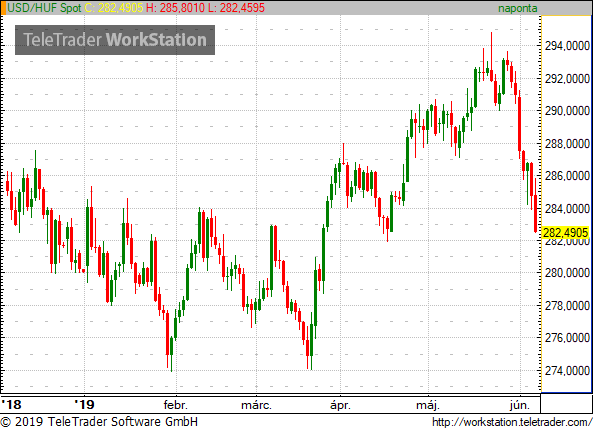Open the workstation.teletrader.com link
Viewport: 593px width, 431px height.
click(x=512, y=422)
